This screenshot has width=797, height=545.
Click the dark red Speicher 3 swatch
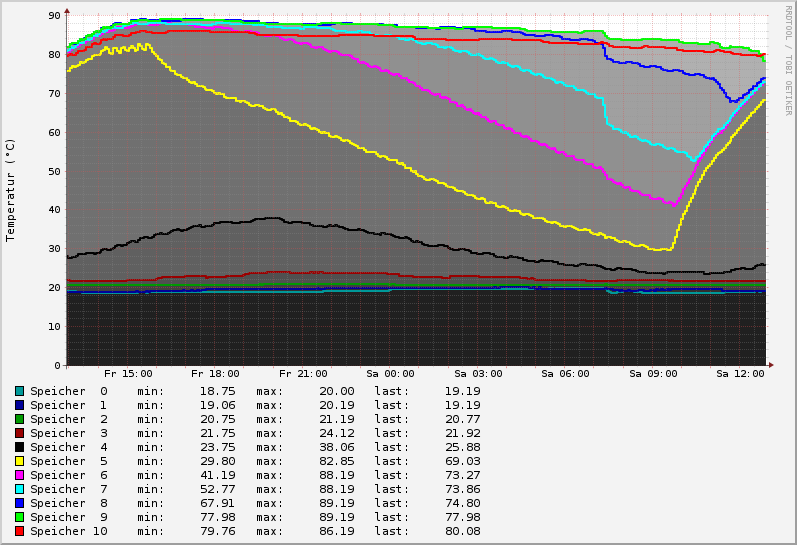[19, 433]
